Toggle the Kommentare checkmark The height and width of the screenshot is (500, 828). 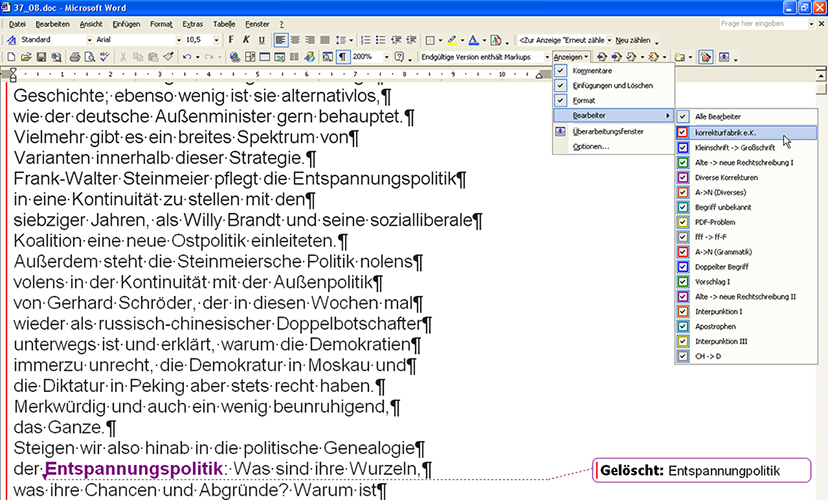coord(561,70)
